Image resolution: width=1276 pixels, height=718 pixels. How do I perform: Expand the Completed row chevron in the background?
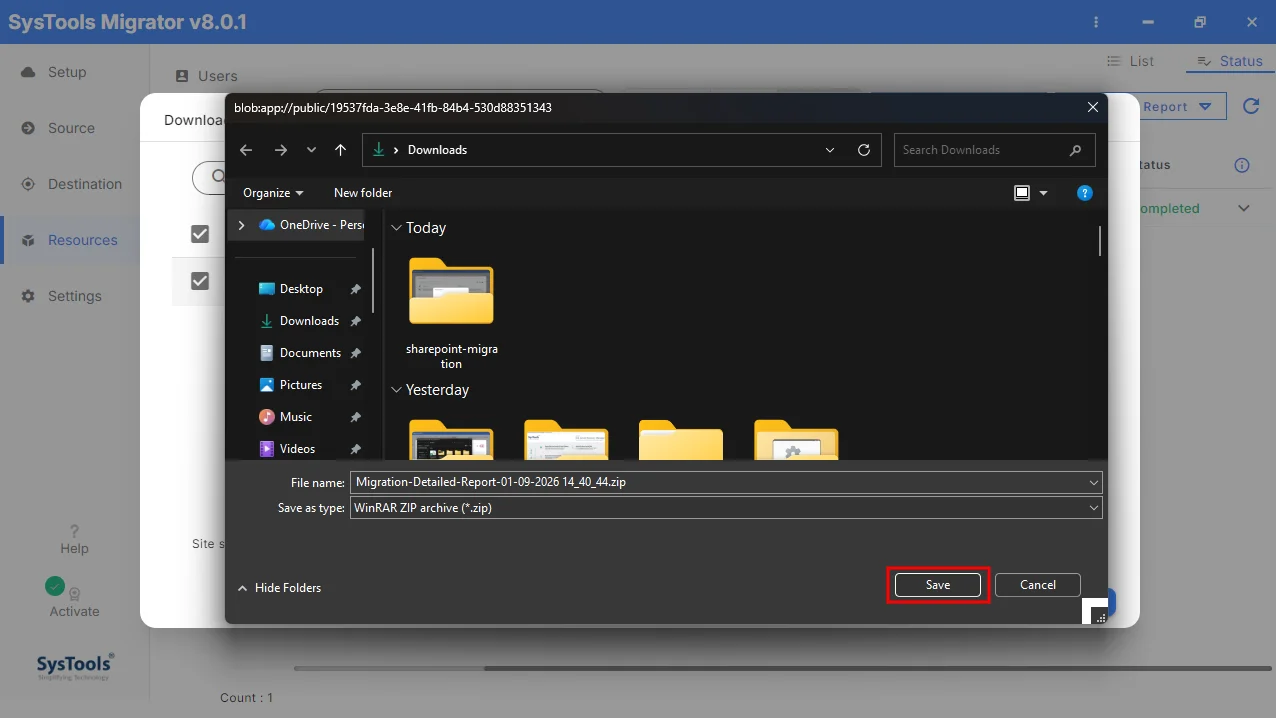pos(1244,209)
